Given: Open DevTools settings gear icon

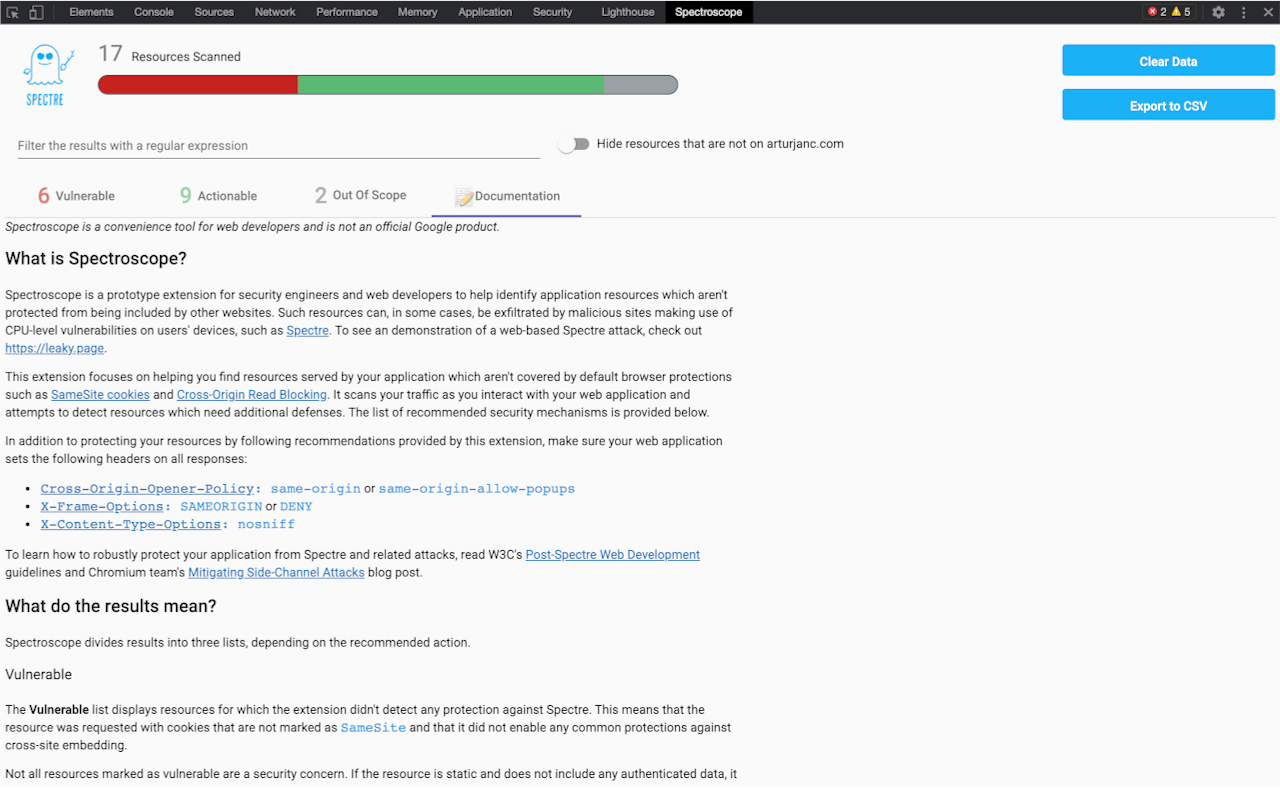Looking at the screenshot, I should click(x=1218, y=12).
